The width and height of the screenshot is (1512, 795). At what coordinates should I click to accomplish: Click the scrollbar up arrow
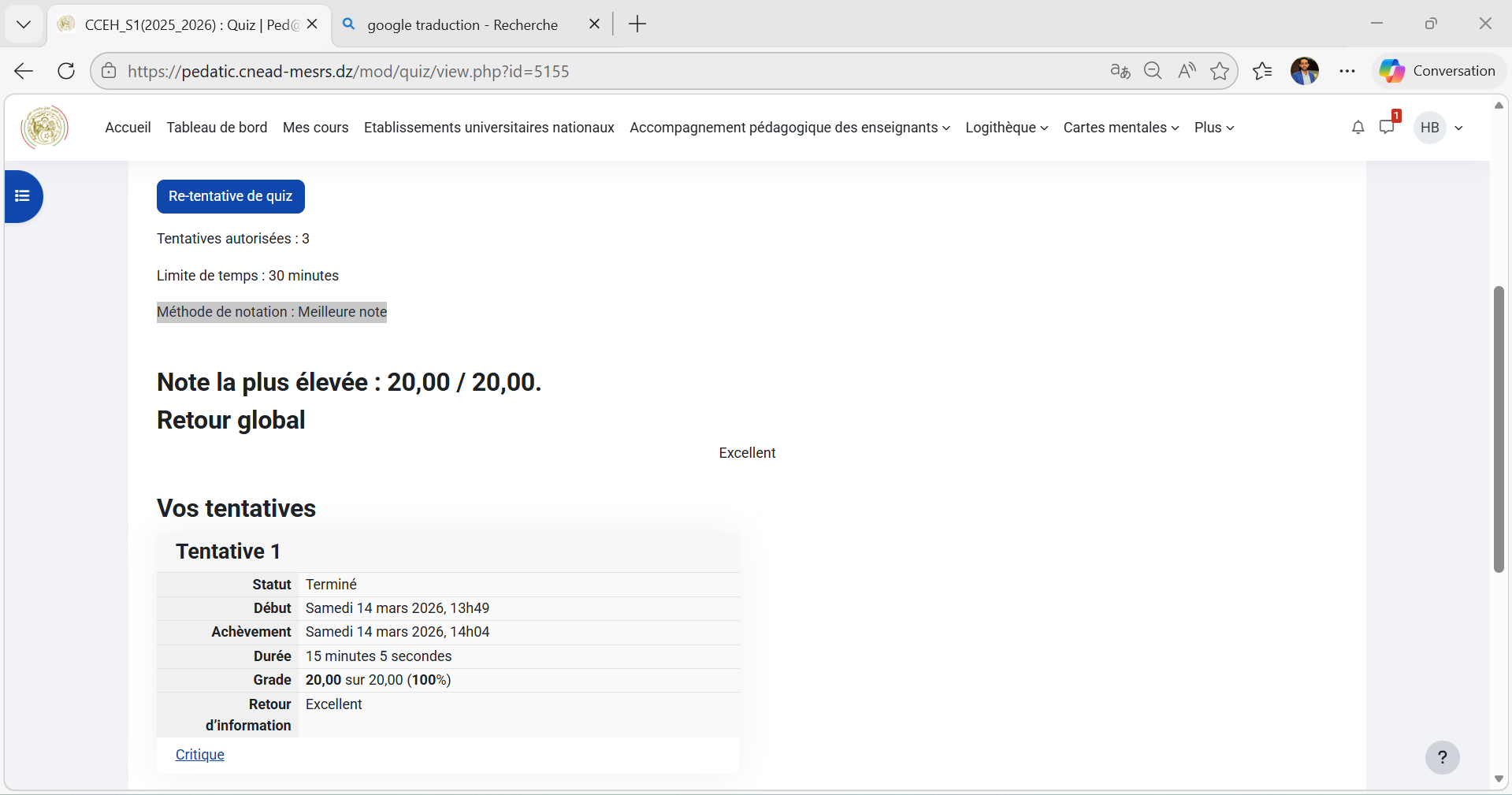[x=1499, y=106]
